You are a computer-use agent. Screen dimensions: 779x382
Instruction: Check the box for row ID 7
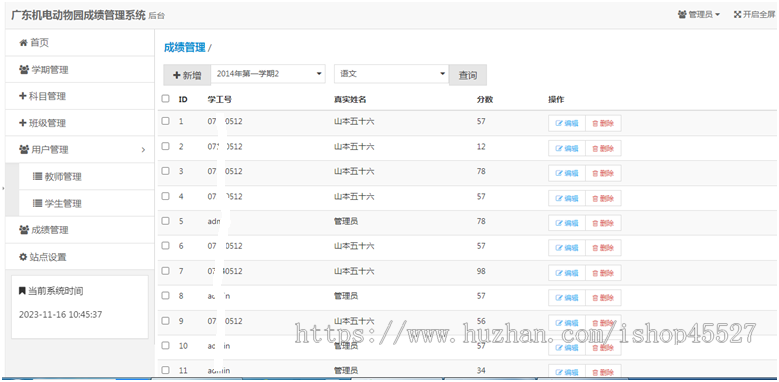click(165, 271)
